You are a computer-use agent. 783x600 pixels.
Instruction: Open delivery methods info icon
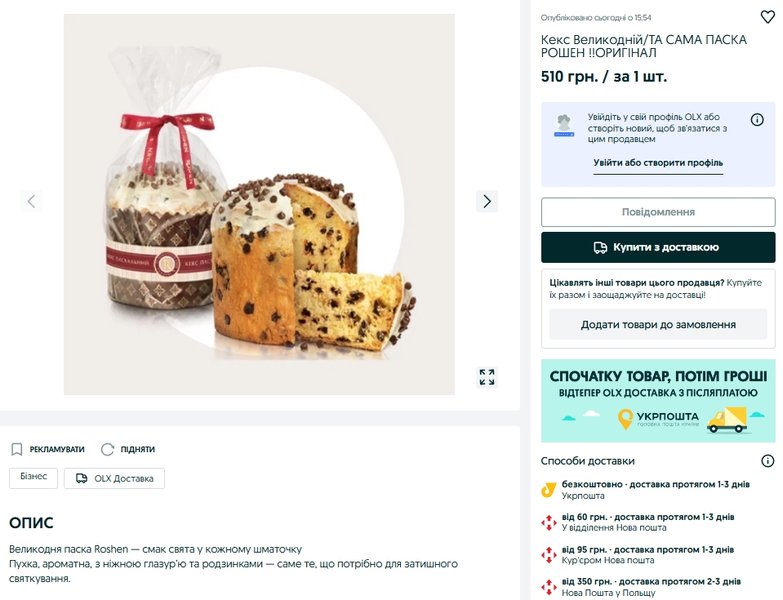point(768,461)
